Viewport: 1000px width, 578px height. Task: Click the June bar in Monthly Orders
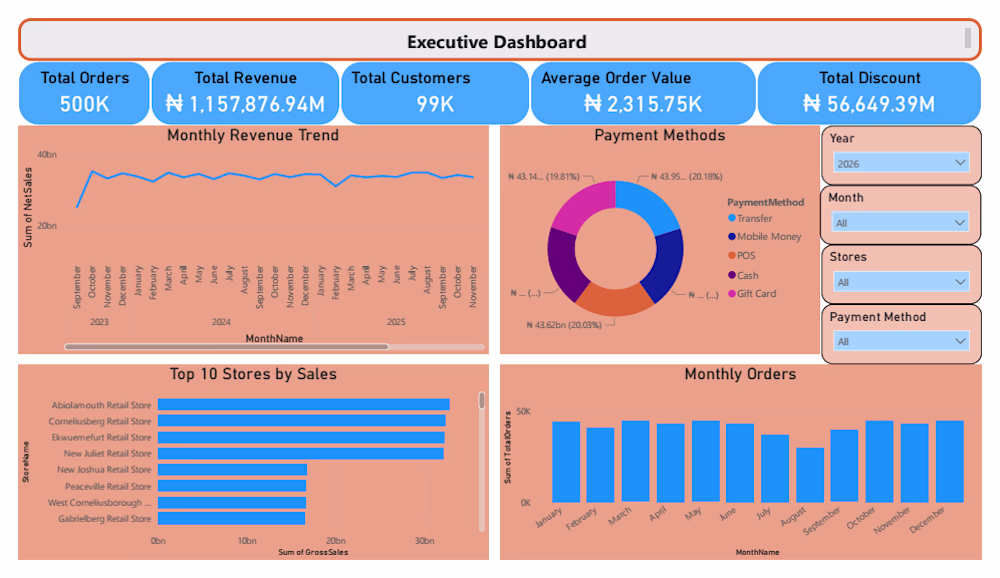(740, 463)
